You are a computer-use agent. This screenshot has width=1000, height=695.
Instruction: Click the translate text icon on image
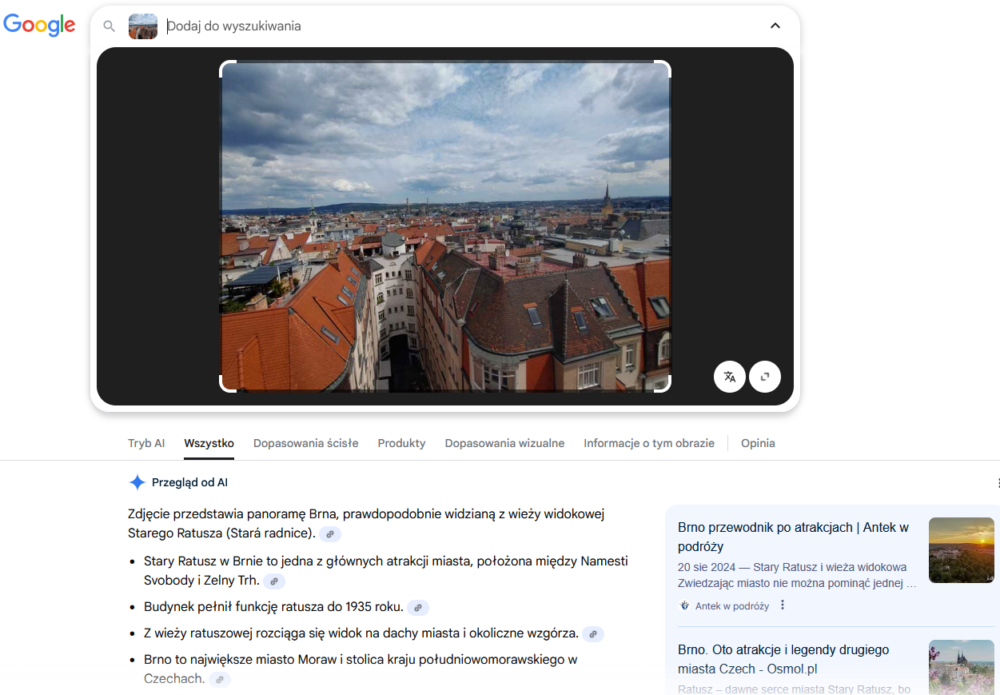coord(730,377)
